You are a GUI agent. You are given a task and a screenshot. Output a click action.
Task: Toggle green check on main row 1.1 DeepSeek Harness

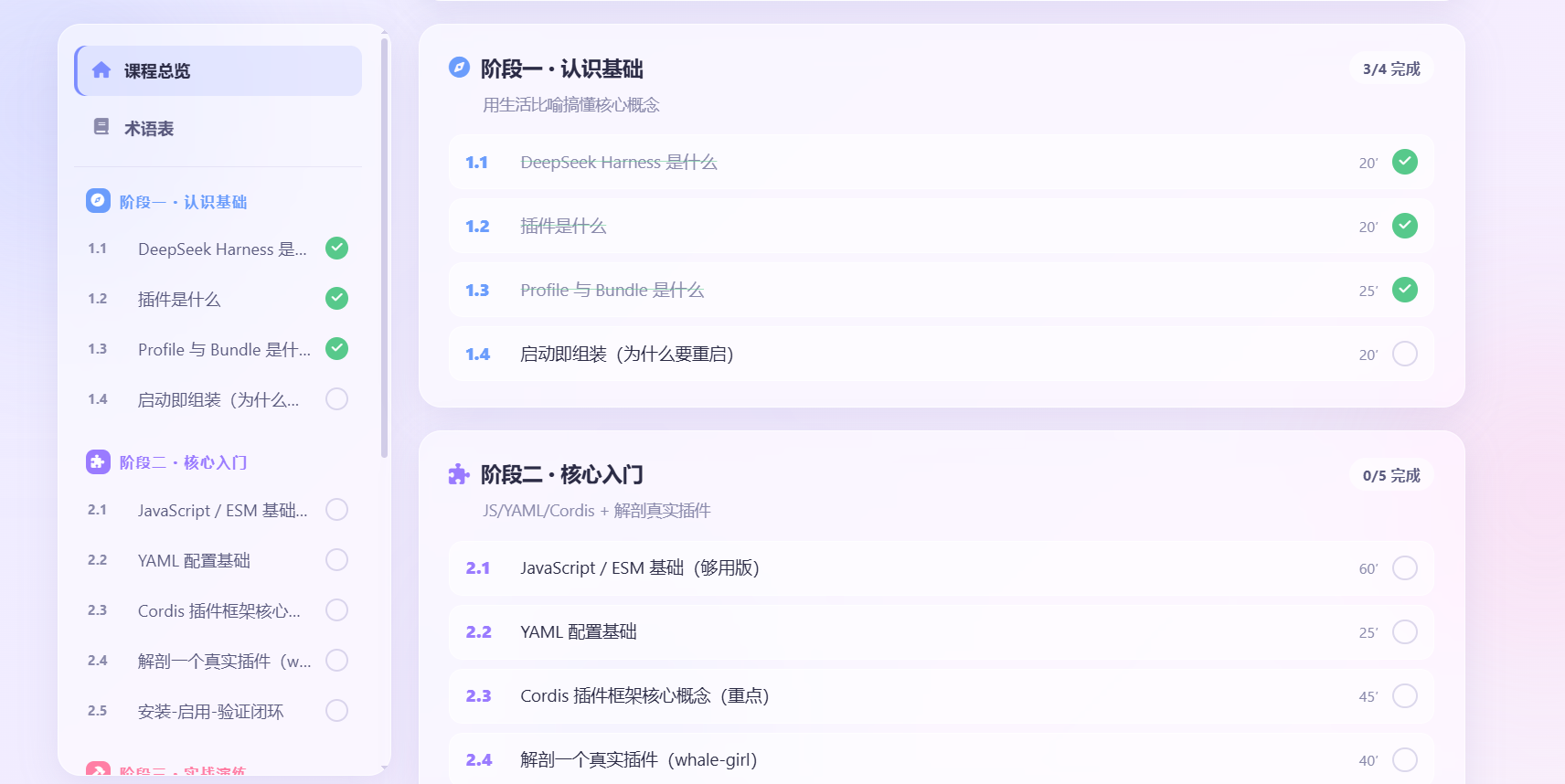pos(1405,162)
